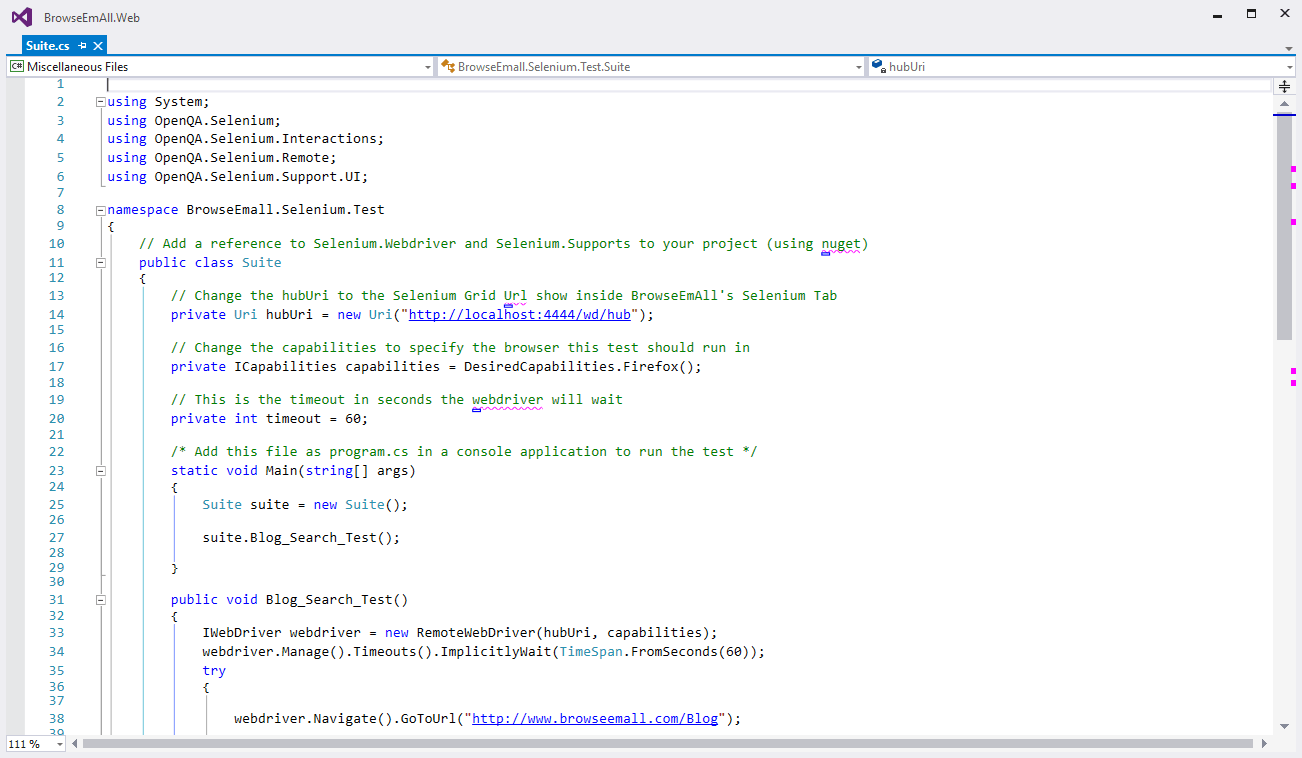Click the vertical scrollbar up arrow
This screenshot has width=1302, height=758.
click(x=1284, y=104)
